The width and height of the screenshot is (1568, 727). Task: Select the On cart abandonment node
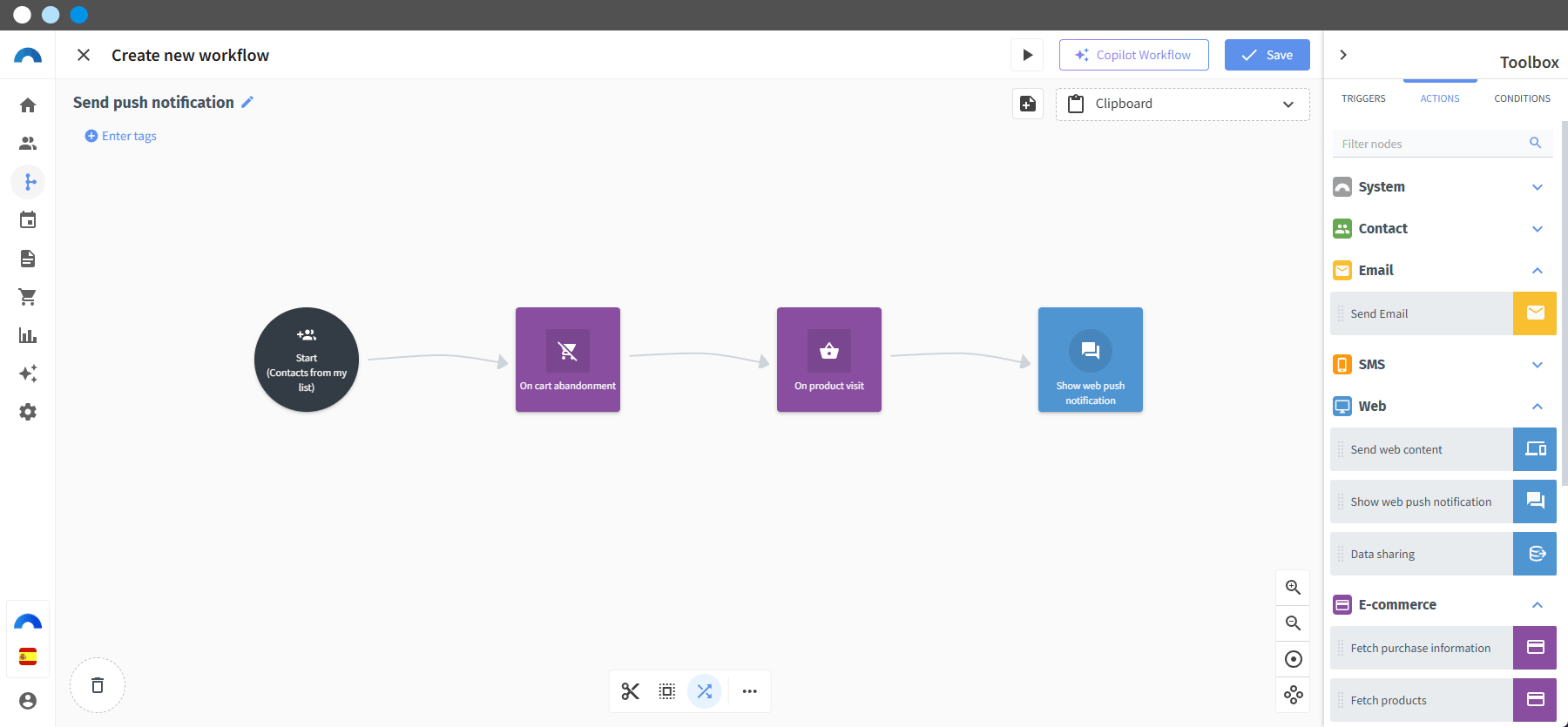568,360
